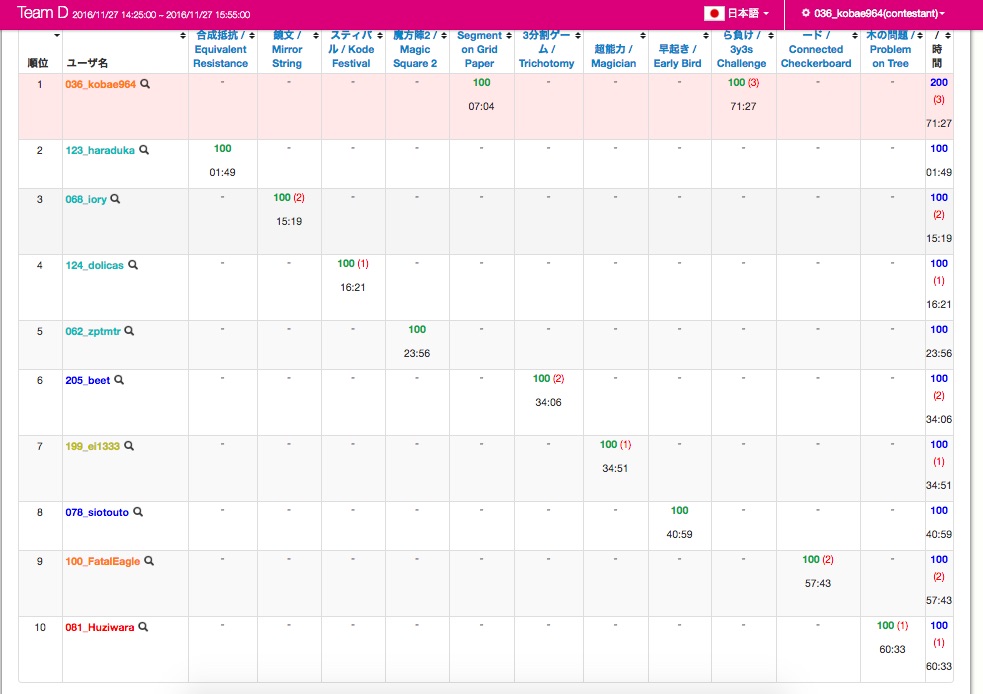
Task: Sort by 3y3s Challenge column arrows
Action: pos(771,36)
